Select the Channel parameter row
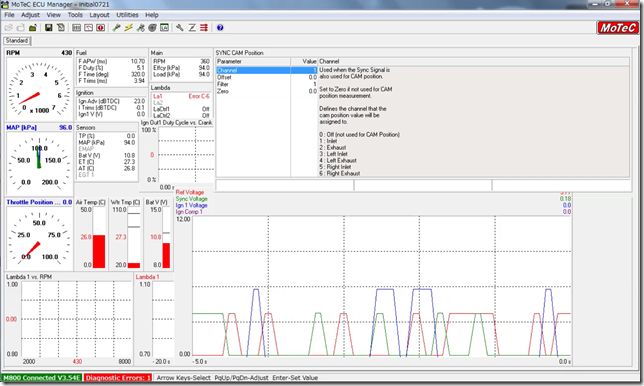 pyautogui.click(x=267, y=70)
